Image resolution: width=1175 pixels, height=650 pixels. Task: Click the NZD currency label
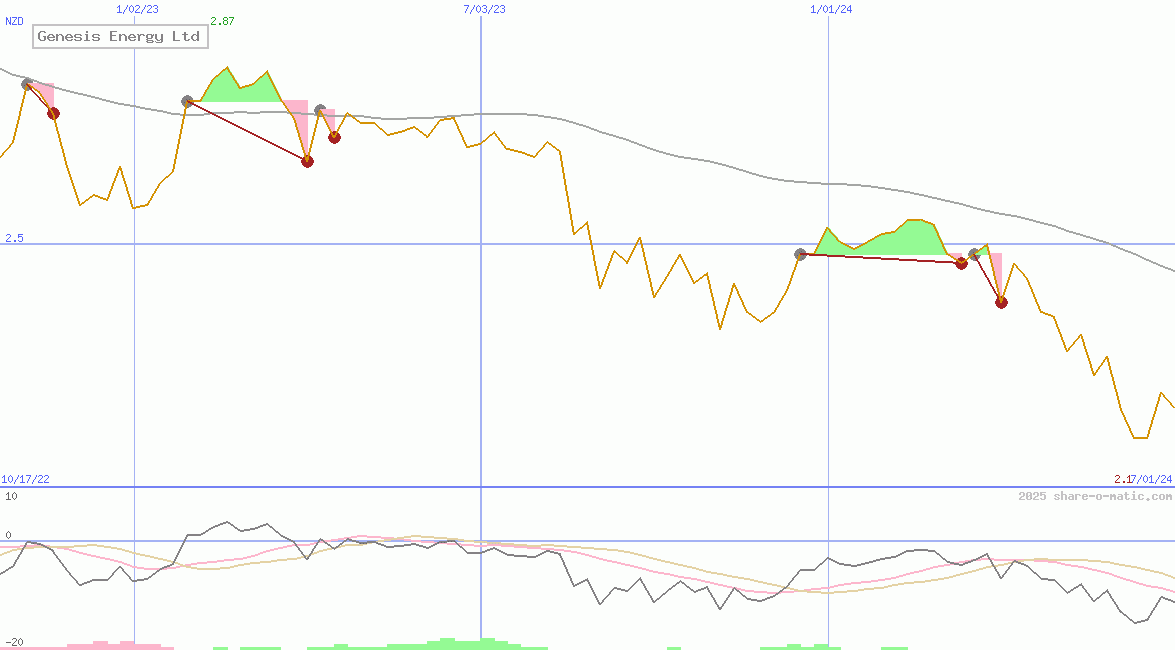tap(15, 21)
